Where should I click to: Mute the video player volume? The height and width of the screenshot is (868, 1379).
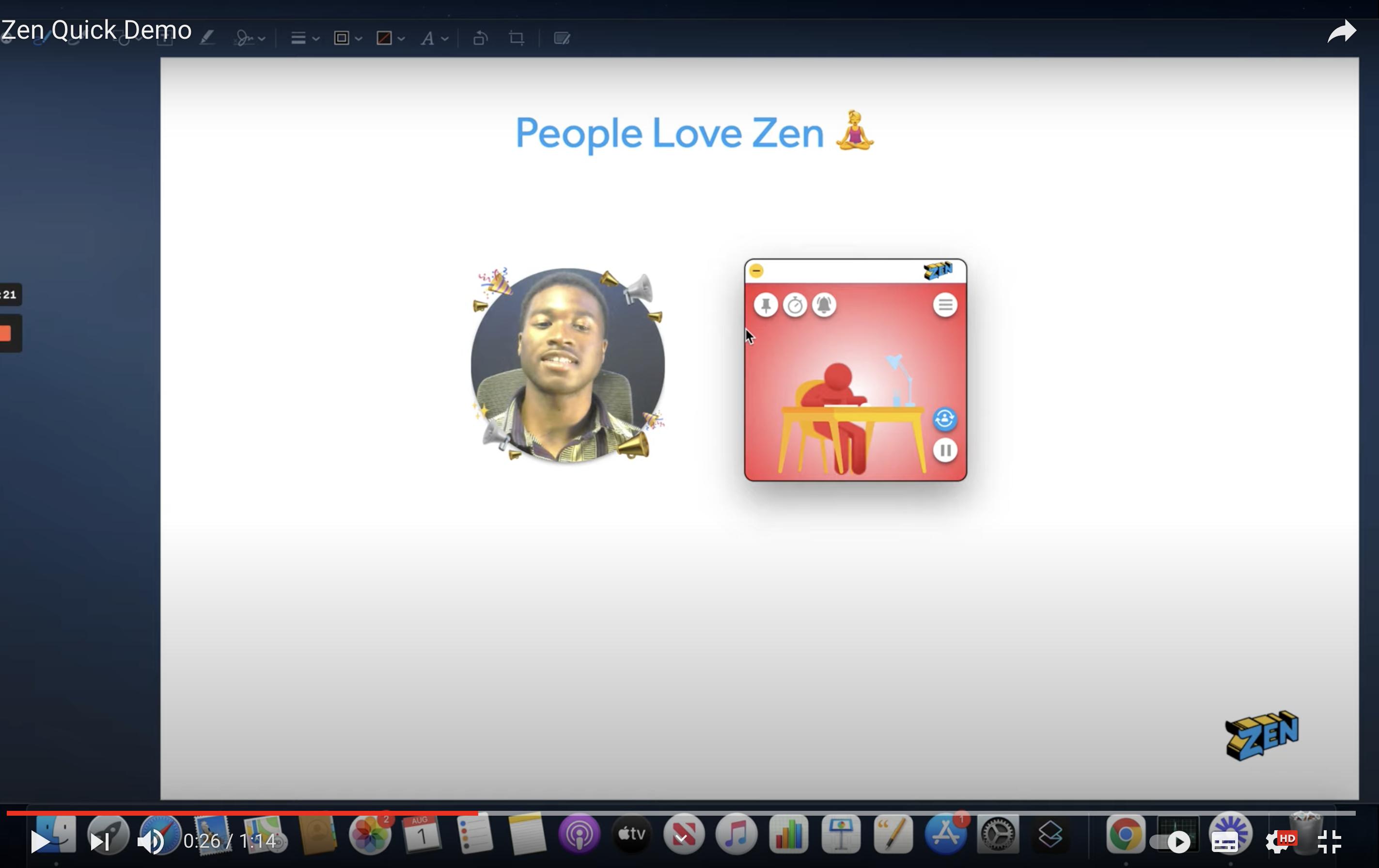tap(150, 842)
